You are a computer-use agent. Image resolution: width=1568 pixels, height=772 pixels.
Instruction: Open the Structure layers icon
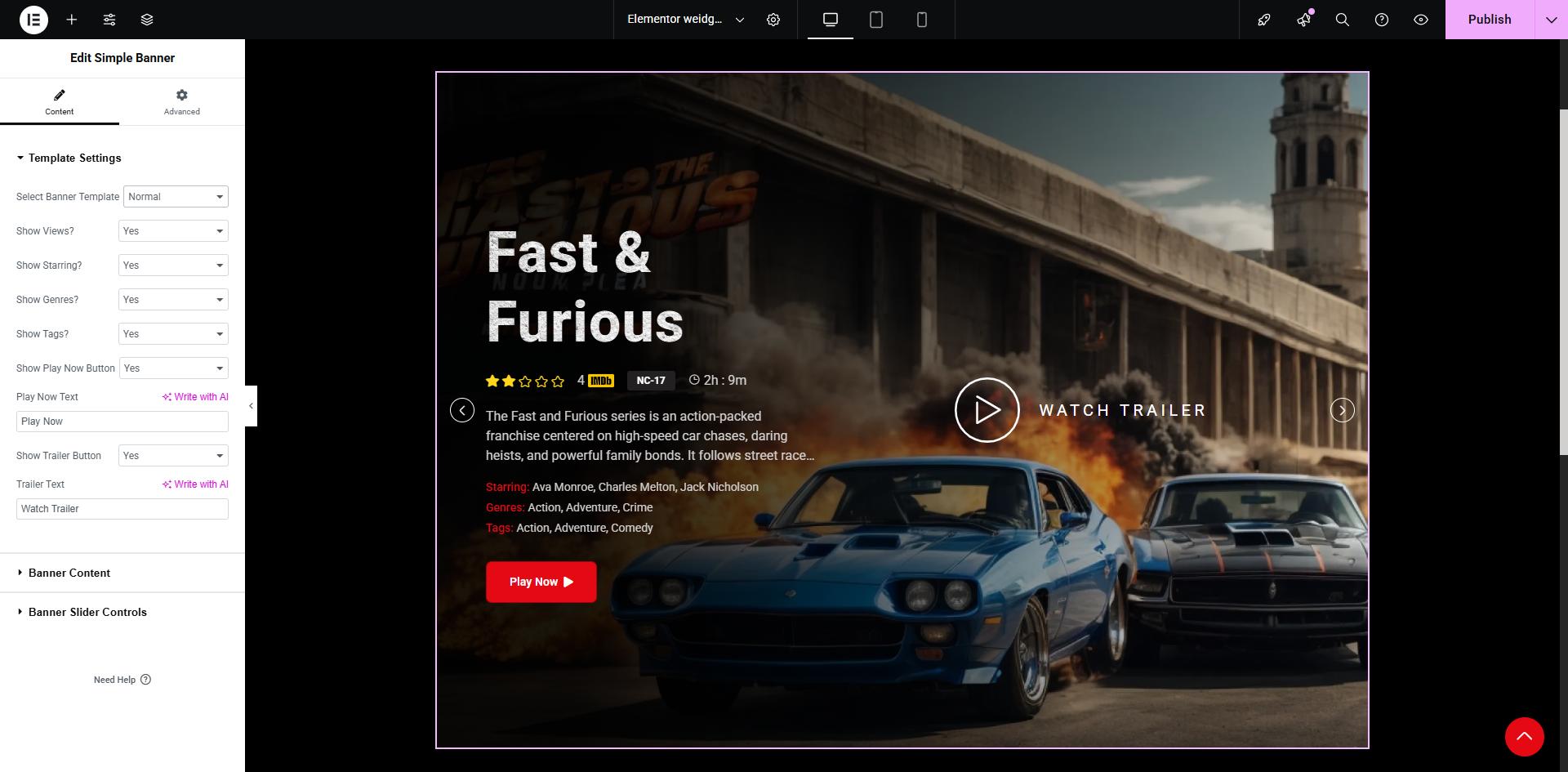click(147, 20)
